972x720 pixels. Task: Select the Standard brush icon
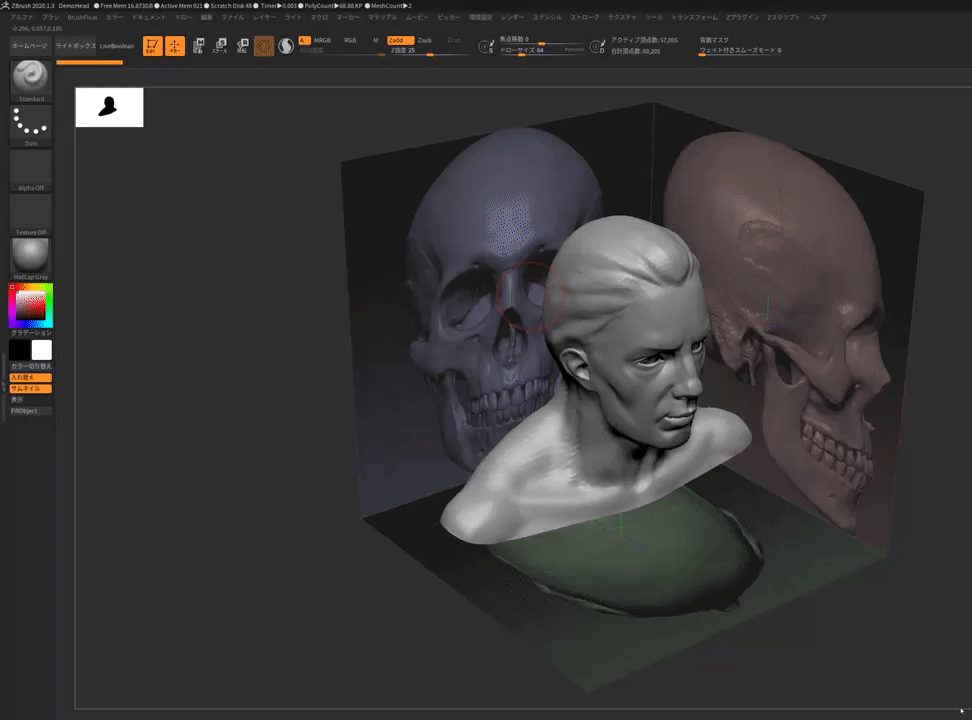31,78
